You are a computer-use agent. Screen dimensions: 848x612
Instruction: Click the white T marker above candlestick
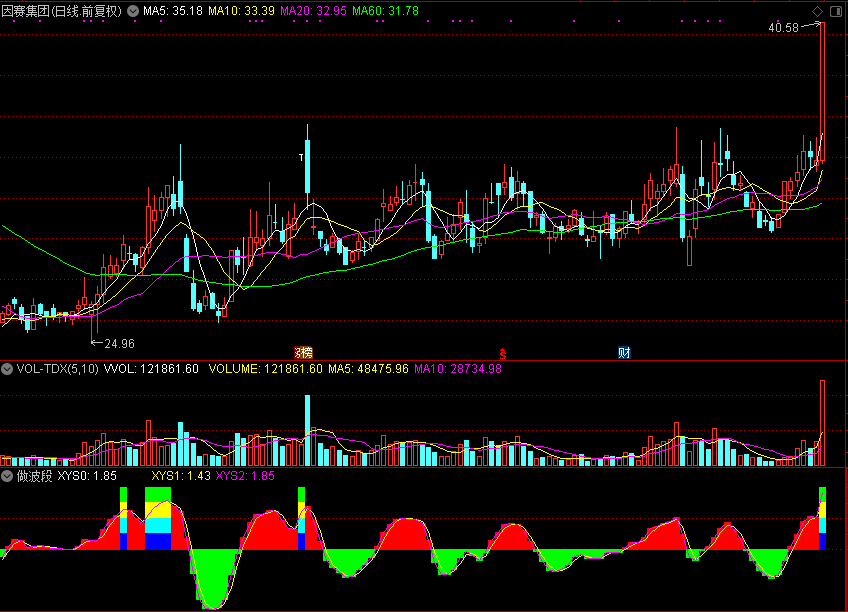coord(301,158)
